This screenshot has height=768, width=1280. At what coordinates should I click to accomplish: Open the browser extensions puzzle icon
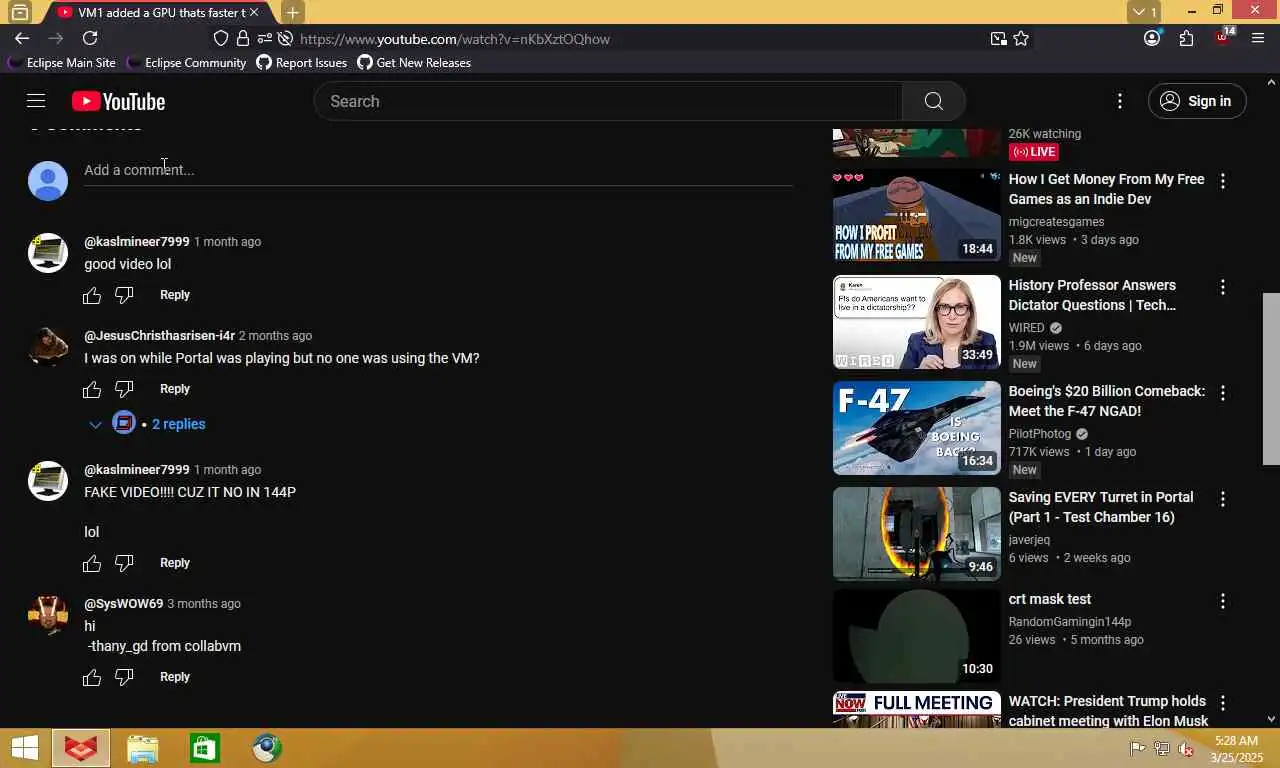(x=1186, y=38)
